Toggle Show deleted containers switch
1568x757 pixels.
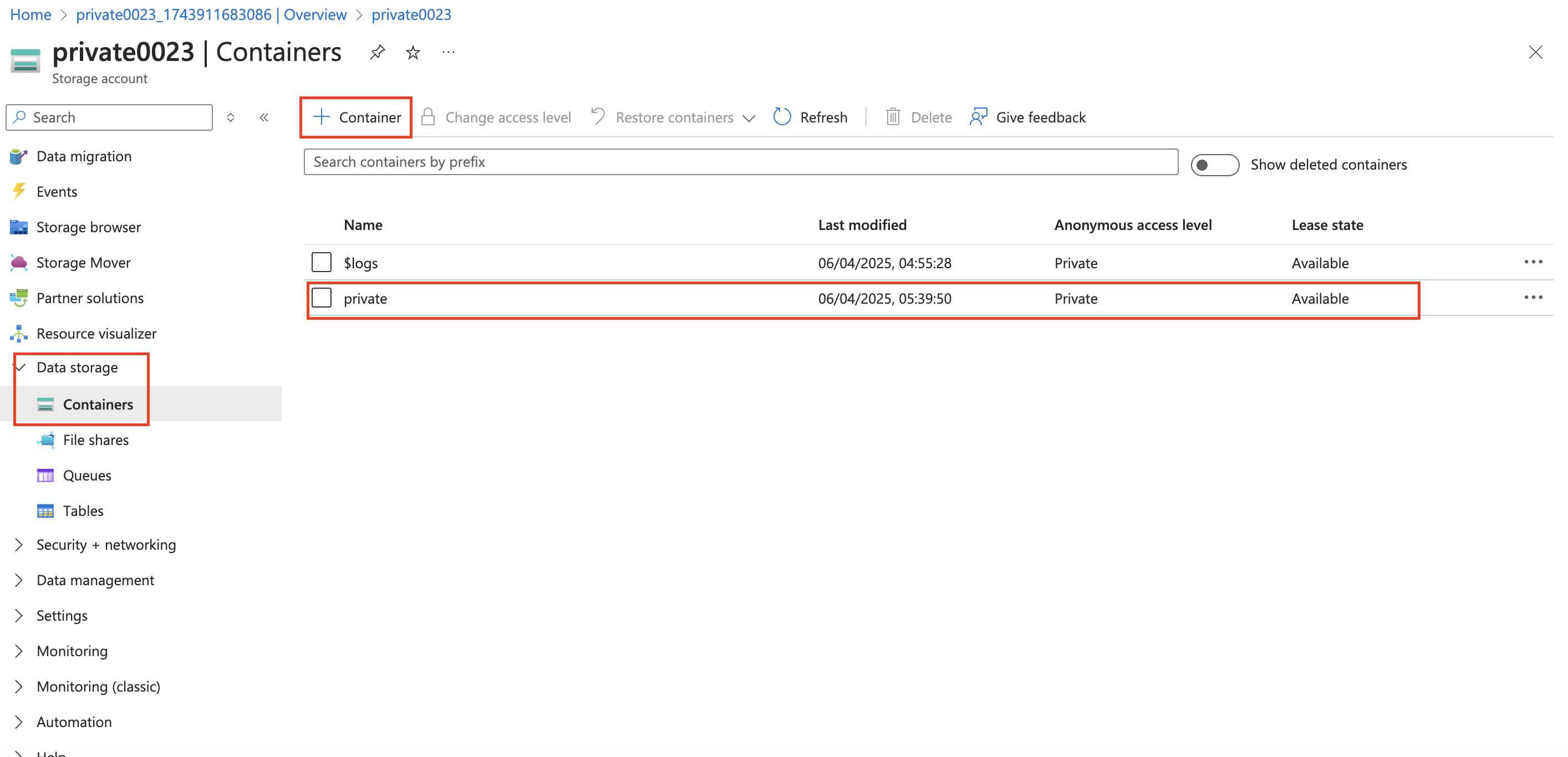coord(1214,165)
